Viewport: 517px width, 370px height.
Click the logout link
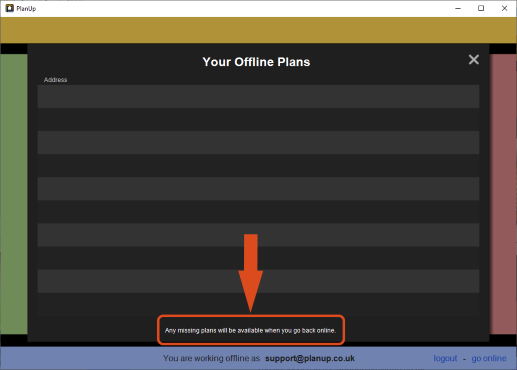coord(445,358)
